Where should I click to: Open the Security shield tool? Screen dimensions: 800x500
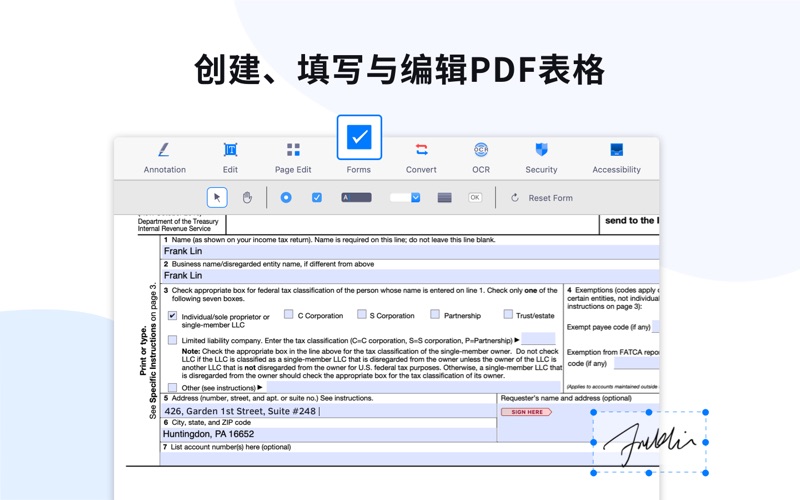pos(541,149)
